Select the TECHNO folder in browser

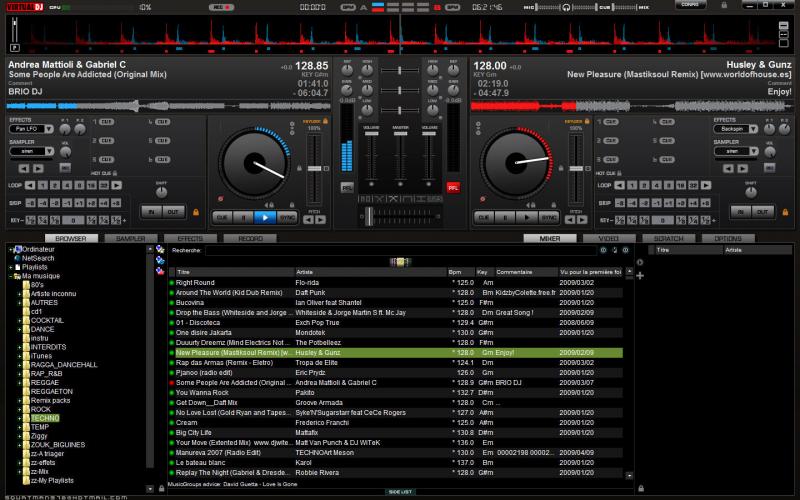[x=44, y=417]
